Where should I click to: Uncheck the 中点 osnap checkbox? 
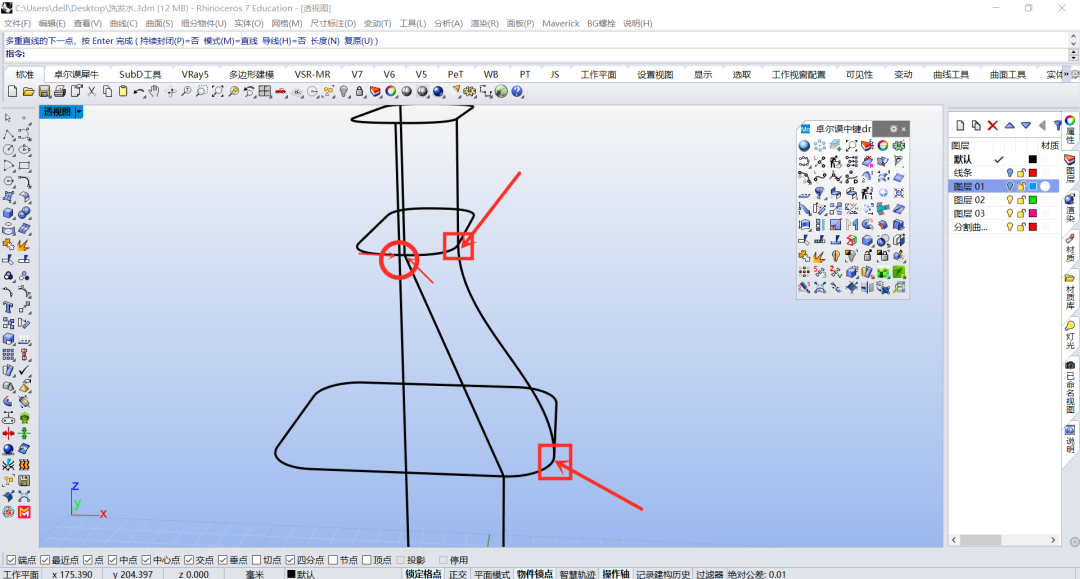click(112, 560)
